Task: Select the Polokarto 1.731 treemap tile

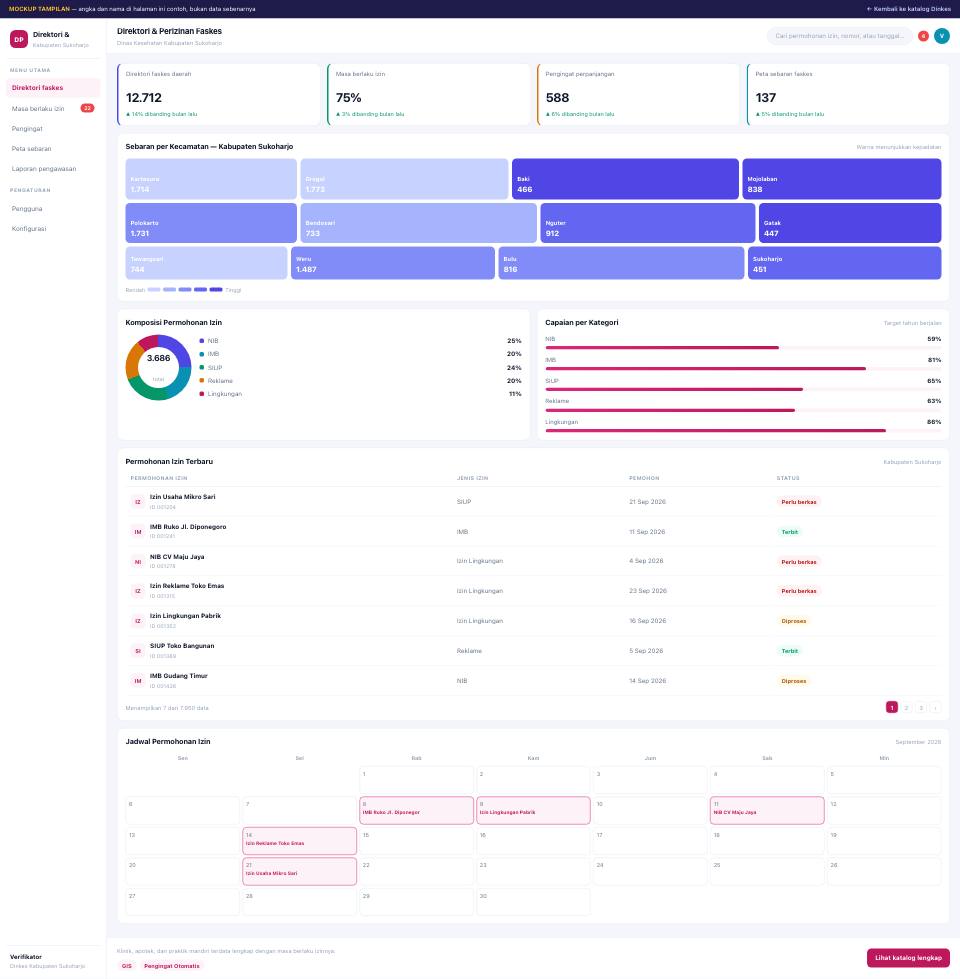Action: pos(211,223)
